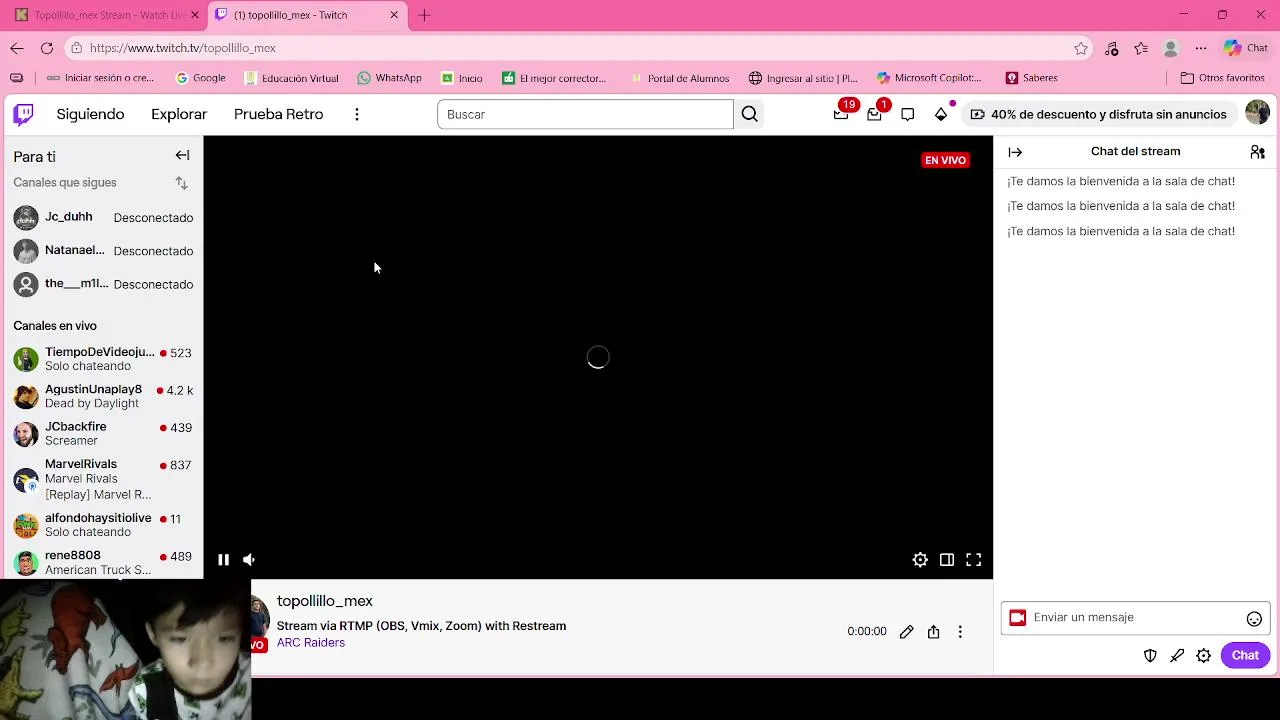Open the Portal de Alumnos bookmark
Viewport: 1280px width, 720px height.
[x=679, y=78]
